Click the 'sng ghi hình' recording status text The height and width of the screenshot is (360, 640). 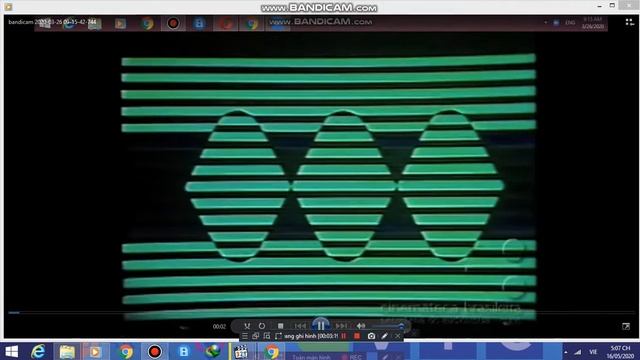pyautogui.click(x=311, y=336)
